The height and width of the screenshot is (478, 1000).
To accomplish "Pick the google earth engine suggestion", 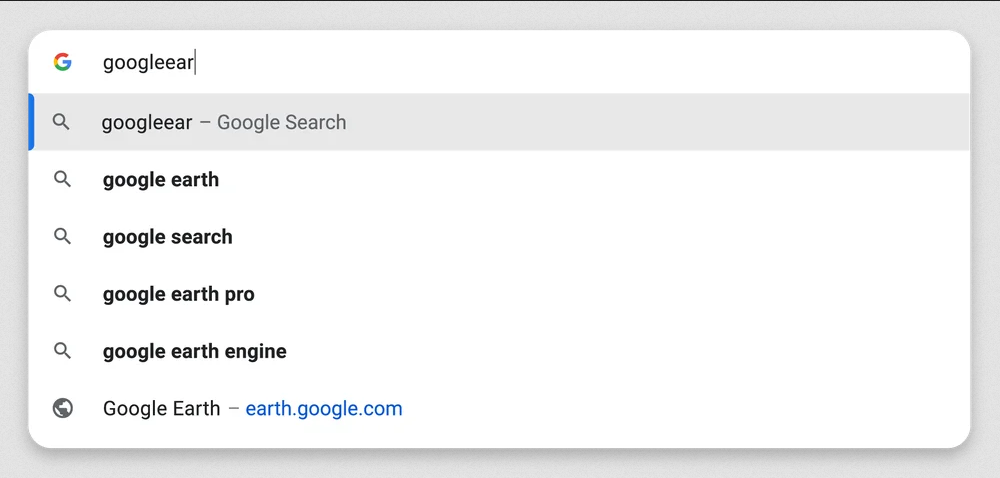I will click(x=195, y=351).
